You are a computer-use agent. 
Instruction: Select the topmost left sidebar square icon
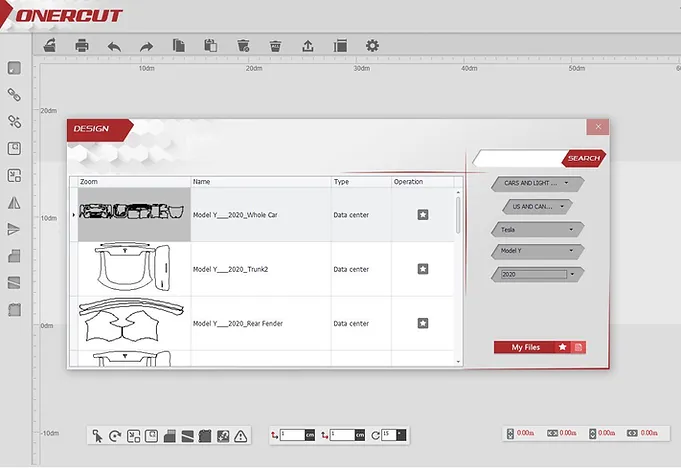click(x=14, y=68)
